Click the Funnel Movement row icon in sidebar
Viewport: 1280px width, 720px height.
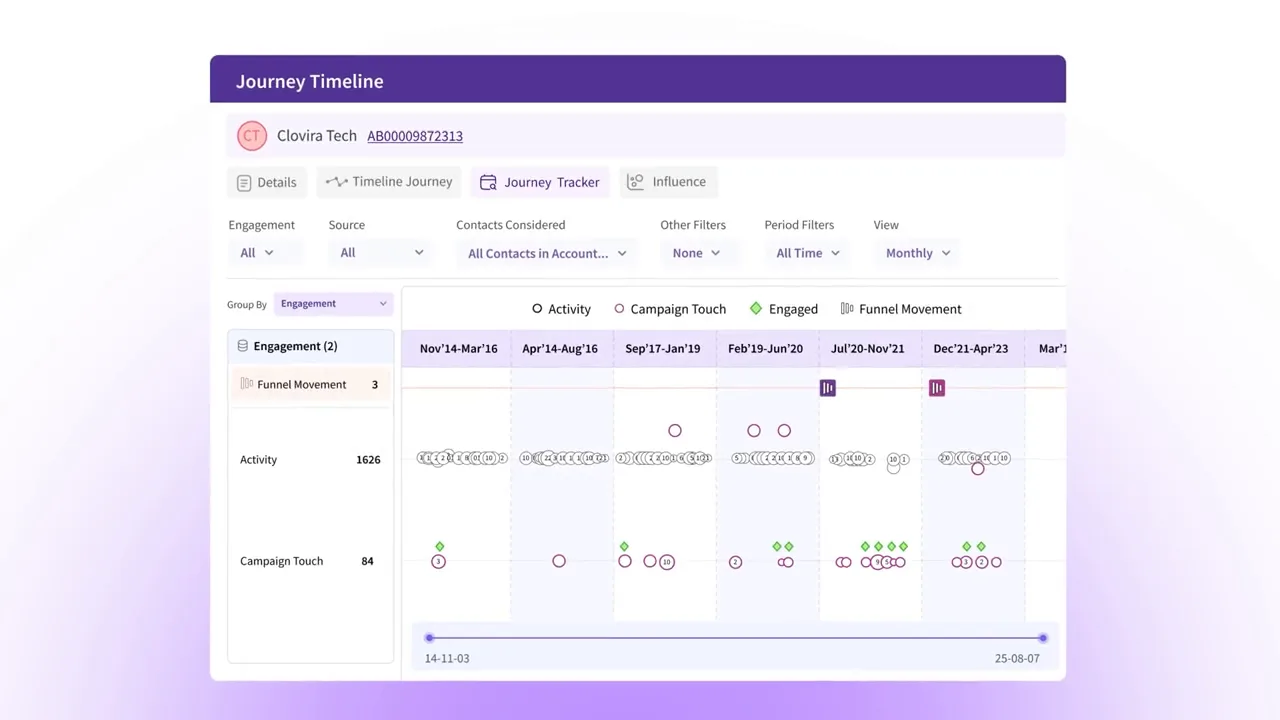[x=246, y=384]
